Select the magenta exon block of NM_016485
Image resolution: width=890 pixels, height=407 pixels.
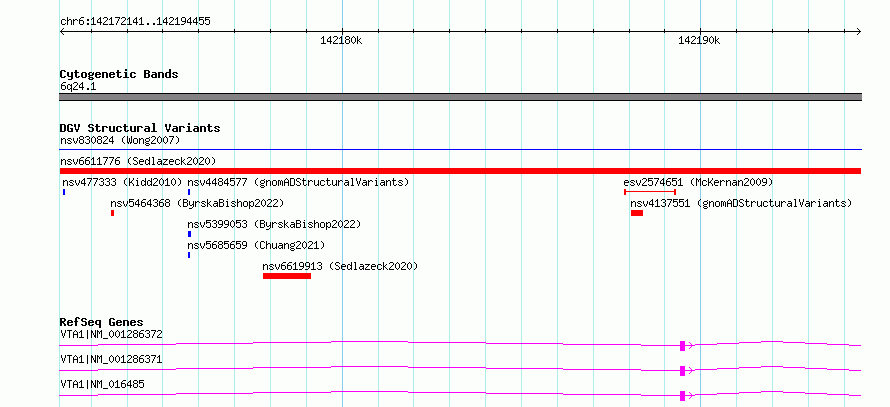point(682,396)
